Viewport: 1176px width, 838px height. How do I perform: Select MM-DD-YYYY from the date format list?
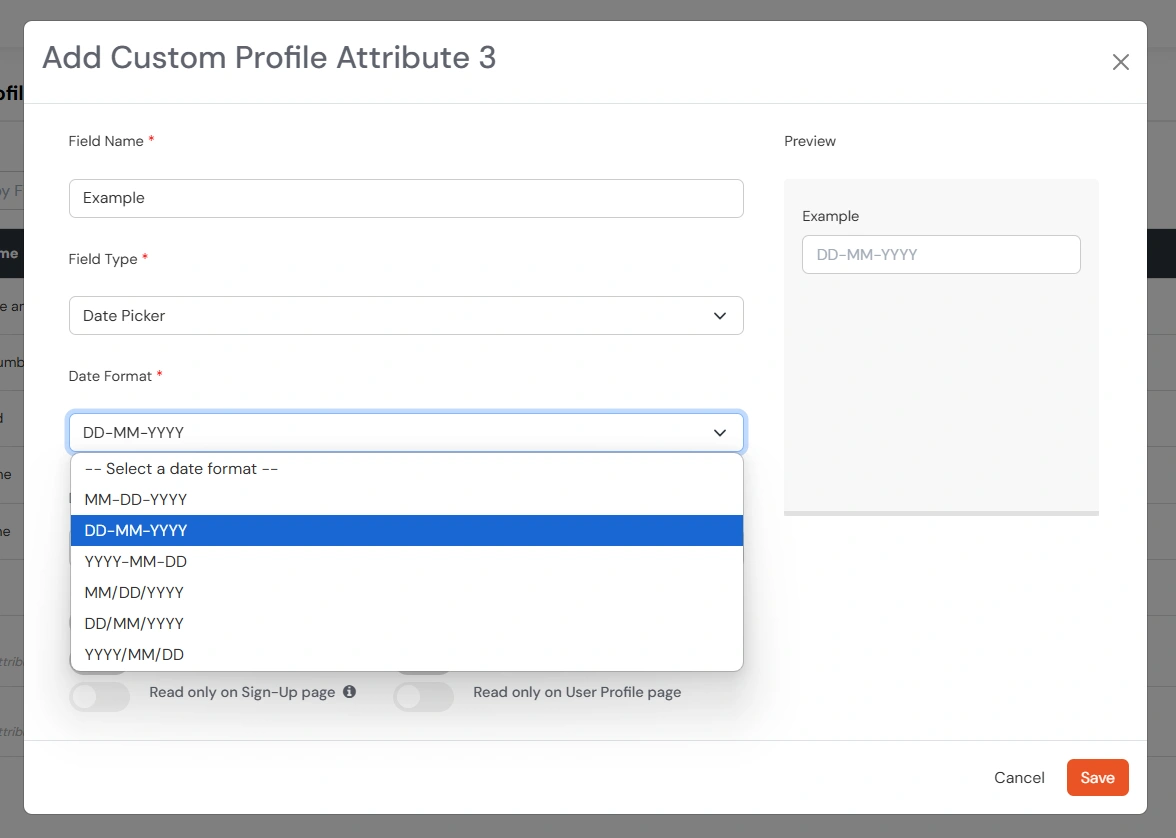coord(137,499)
